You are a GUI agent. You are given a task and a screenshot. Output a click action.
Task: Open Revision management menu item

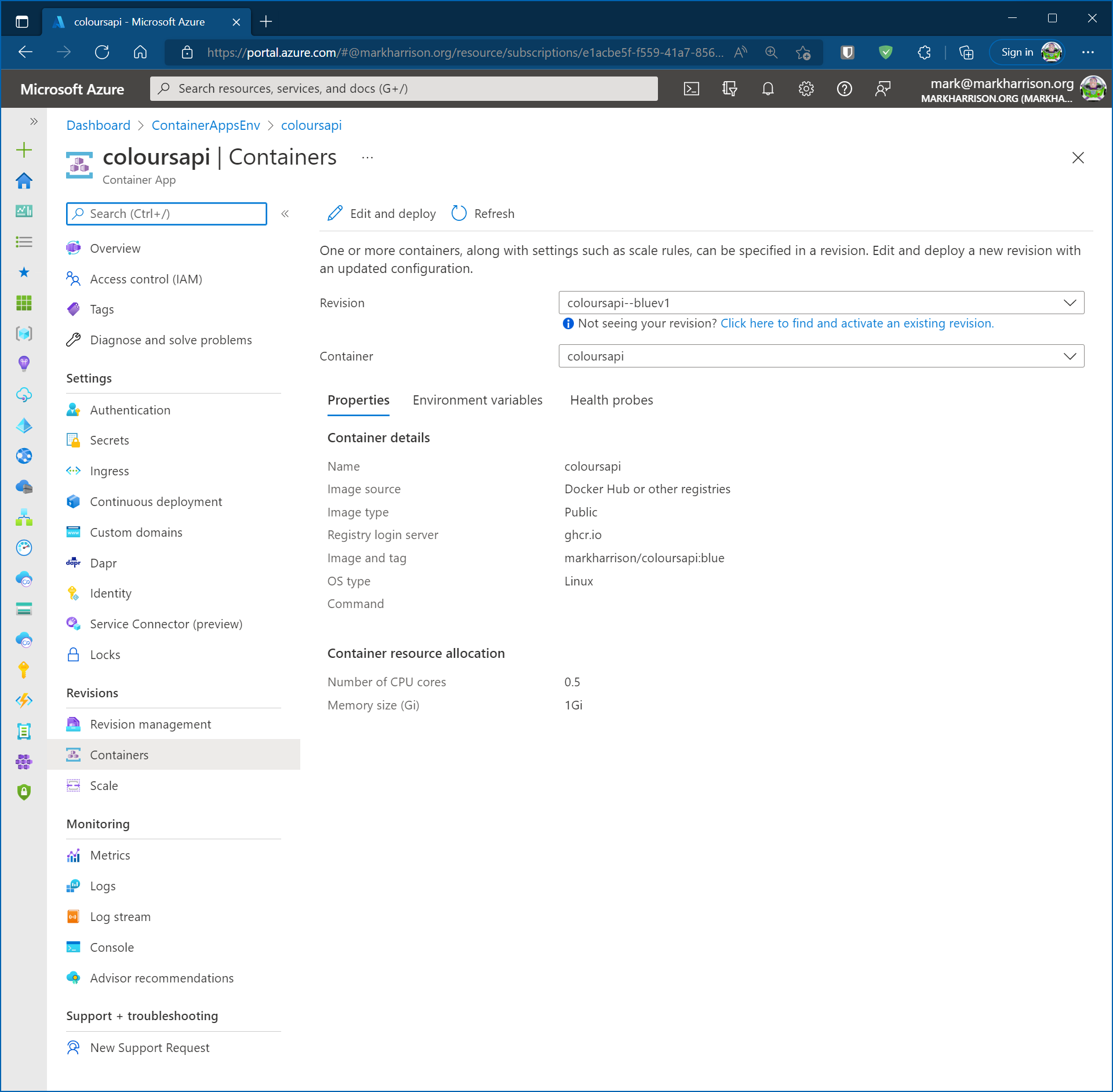point(150,724)
